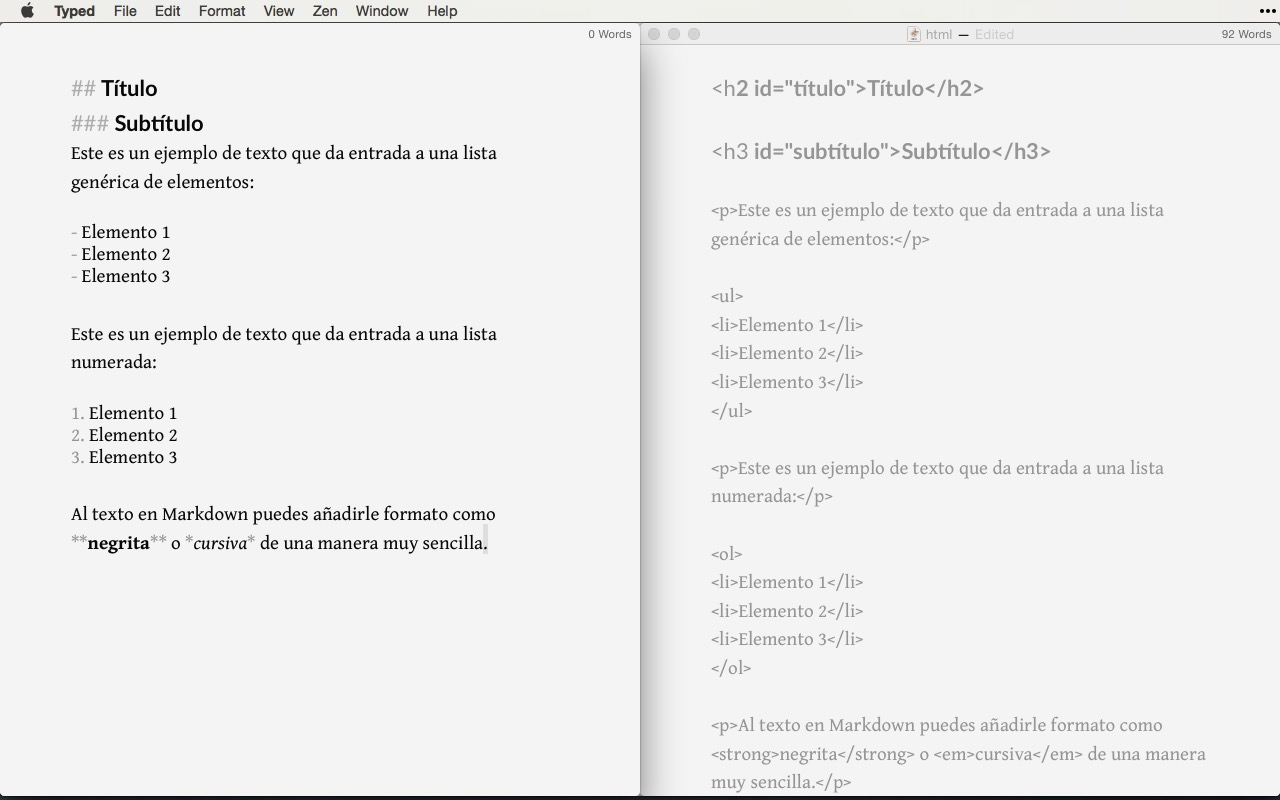Open the Typed application menu
This screenshot has width=1280, height=800.
74,11
